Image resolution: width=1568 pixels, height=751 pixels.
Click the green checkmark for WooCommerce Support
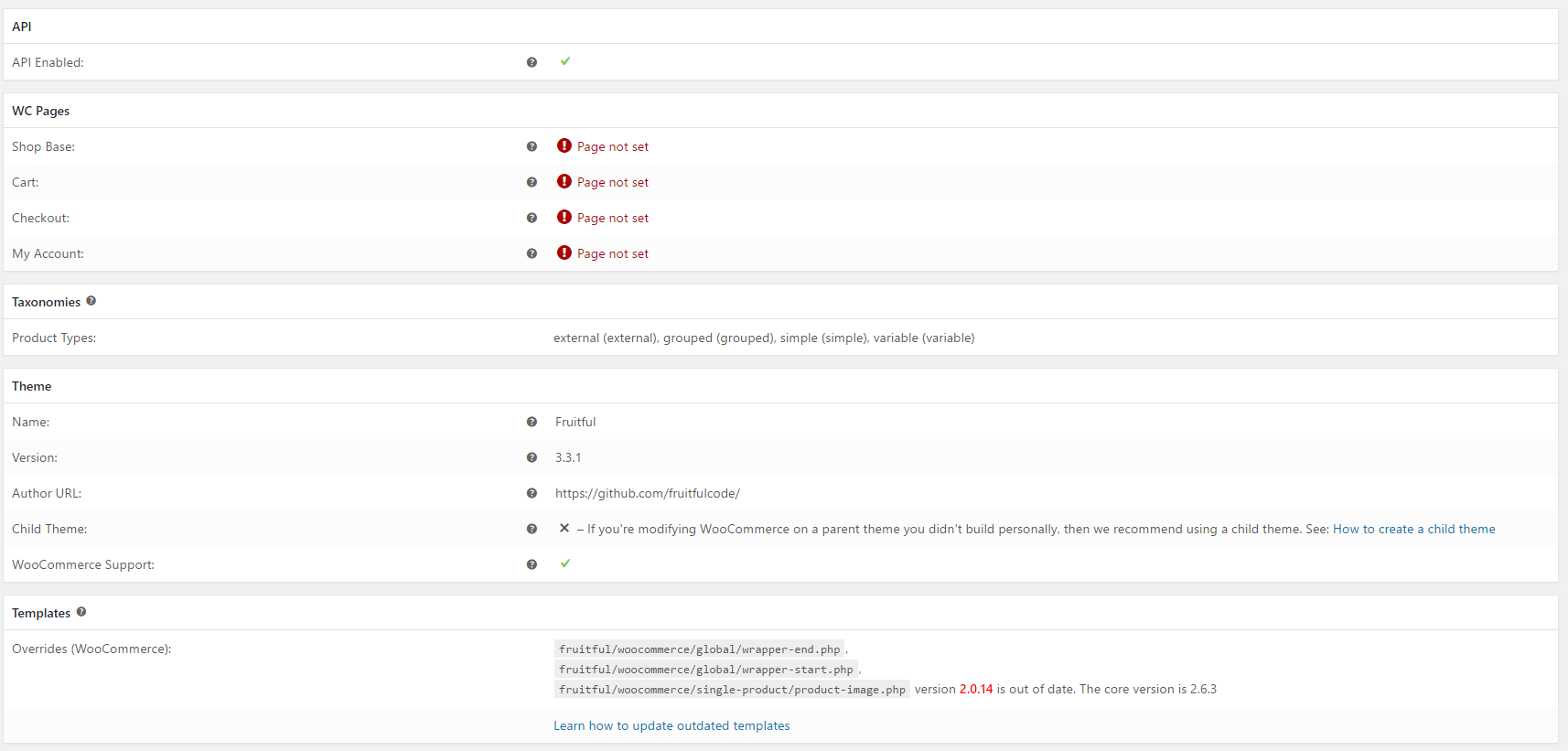coord(565,563)
